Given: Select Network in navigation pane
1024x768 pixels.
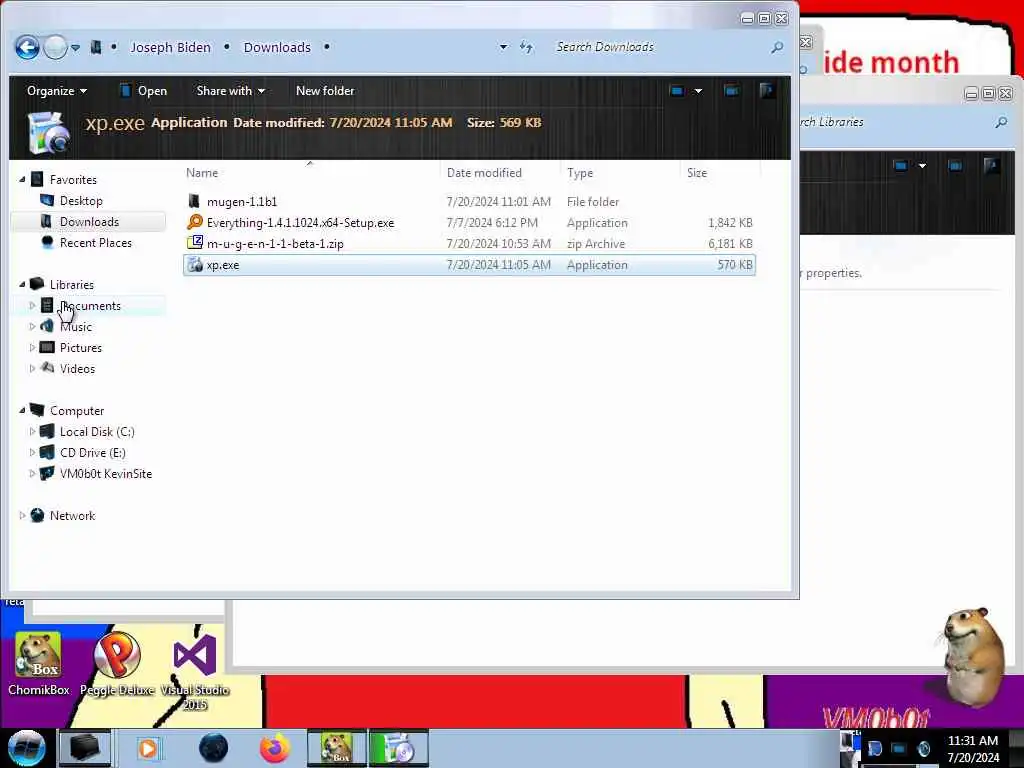Looking at the screenshot, I should click(72, 515).
